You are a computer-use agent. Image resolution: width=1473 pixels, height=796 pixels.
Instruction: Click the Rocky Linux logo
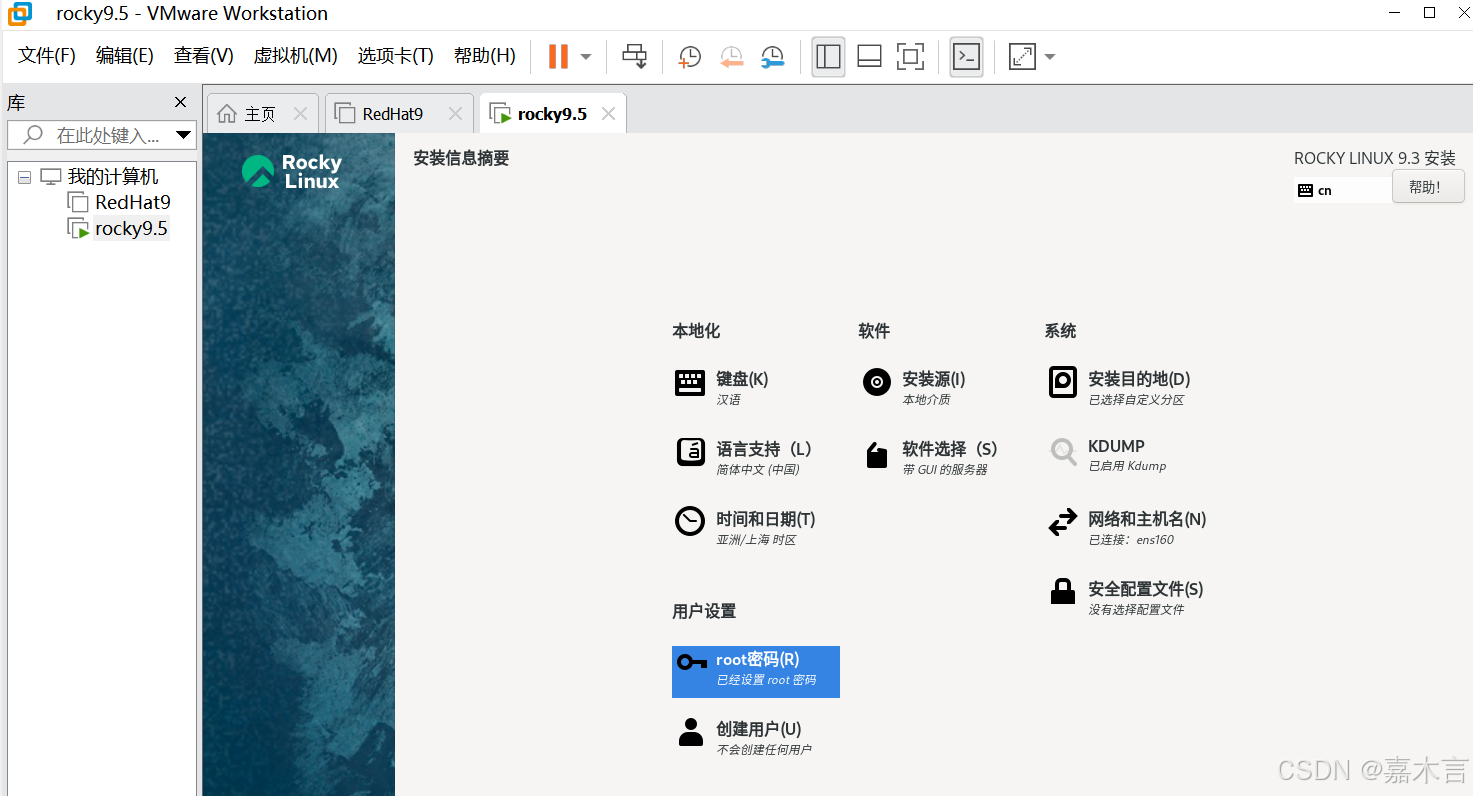click(291, 171)
